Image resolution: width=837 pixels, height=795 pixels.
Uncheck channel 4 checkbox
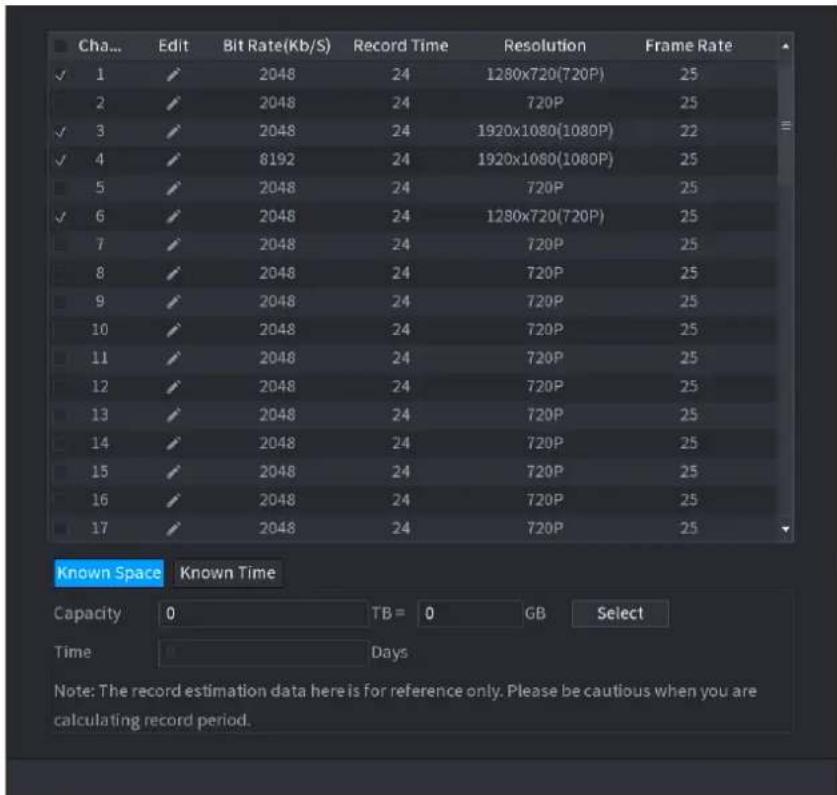(x=61, y=160)
